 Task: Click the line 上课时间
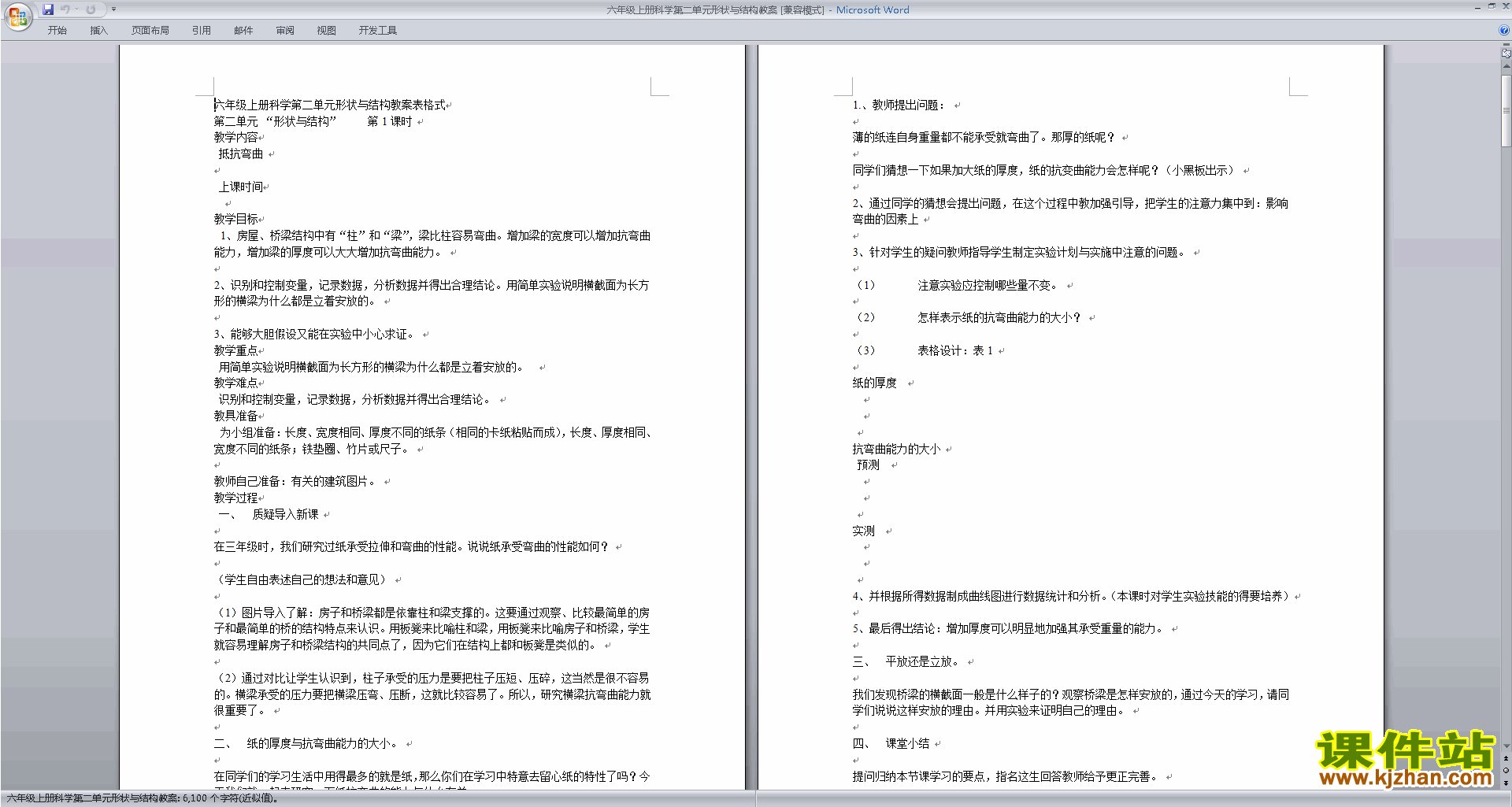point(241,187)
